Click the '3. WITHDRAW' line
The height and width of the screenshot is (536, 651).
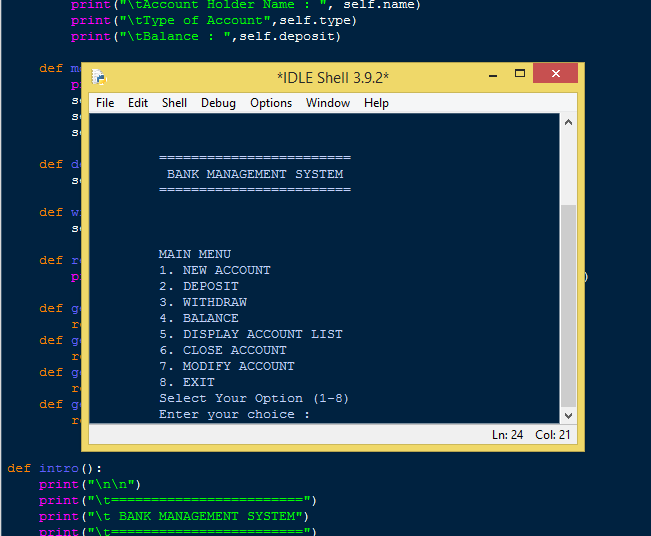click(203, 302)
